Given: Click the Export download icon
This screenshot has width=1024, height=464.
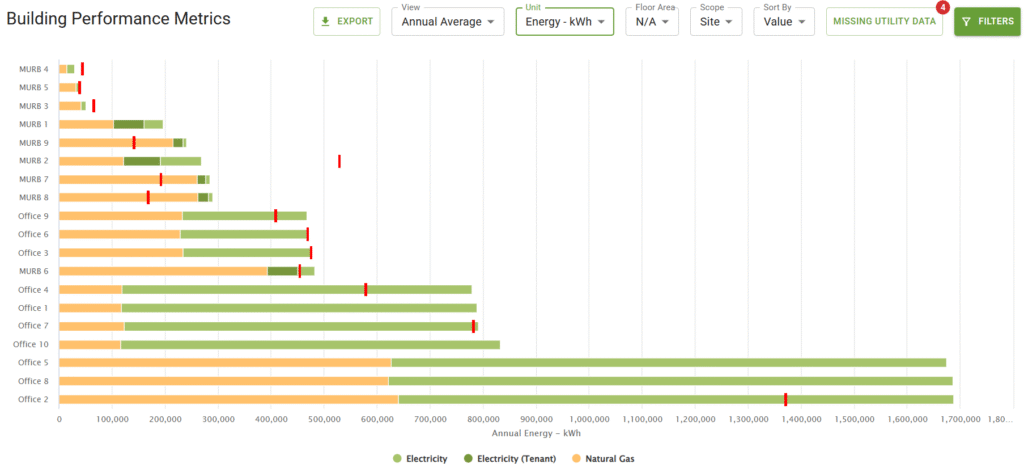Looking at the screenshot, I should [325, 21].
